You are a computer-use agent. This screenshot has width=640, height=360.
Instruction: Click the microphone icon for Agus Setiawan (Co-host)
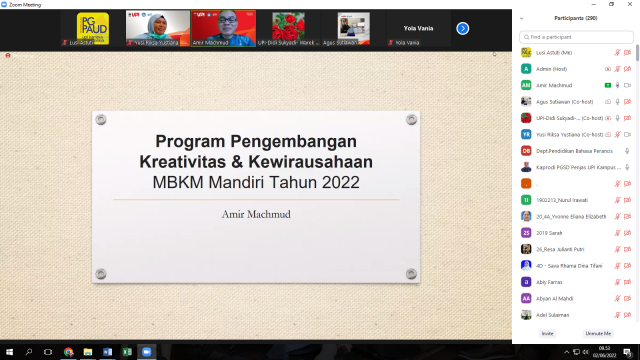point(618,102)
